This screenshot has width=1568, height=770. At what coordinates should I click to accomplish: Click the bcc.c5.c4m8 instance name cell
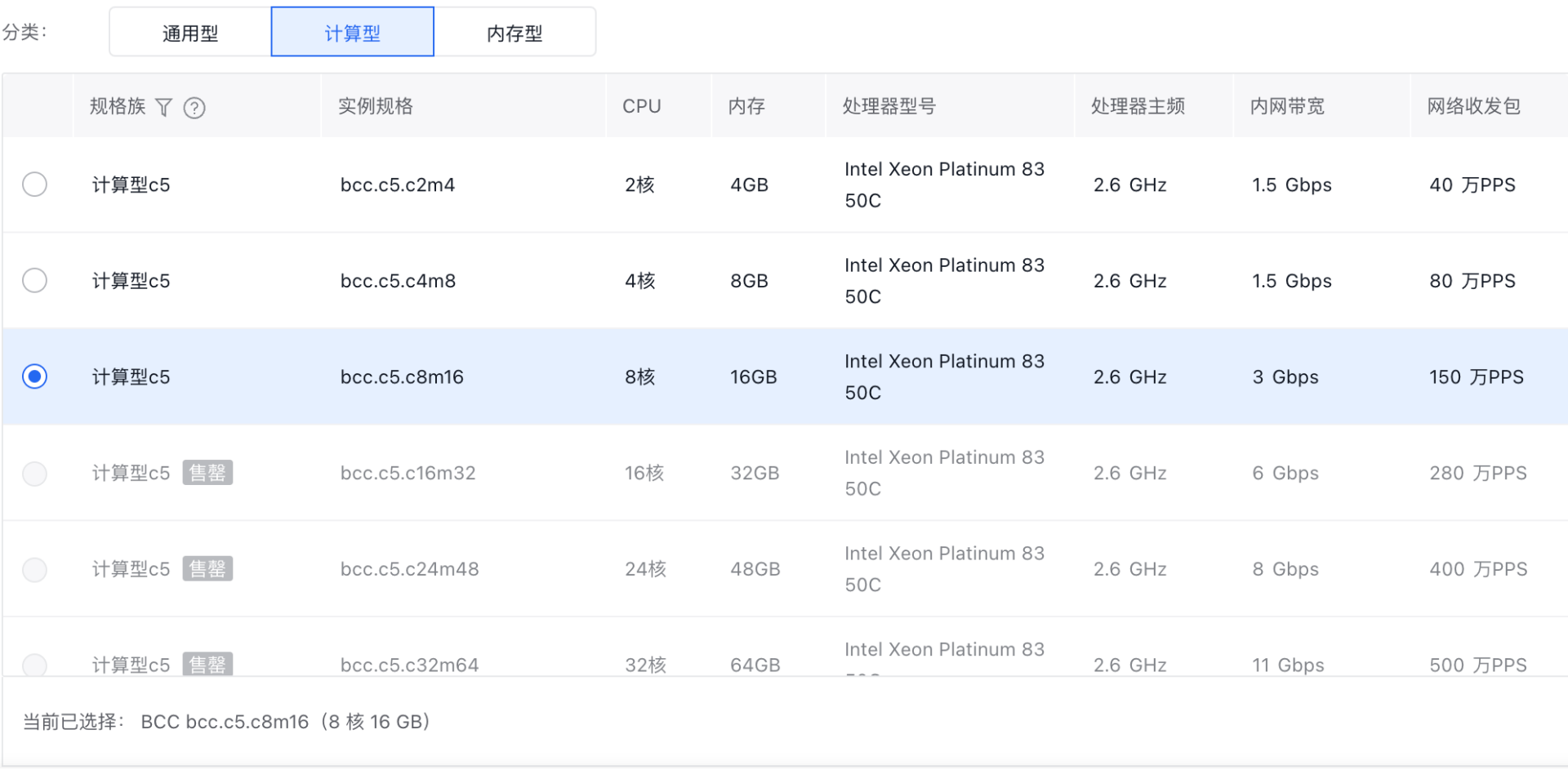[398, 281]
